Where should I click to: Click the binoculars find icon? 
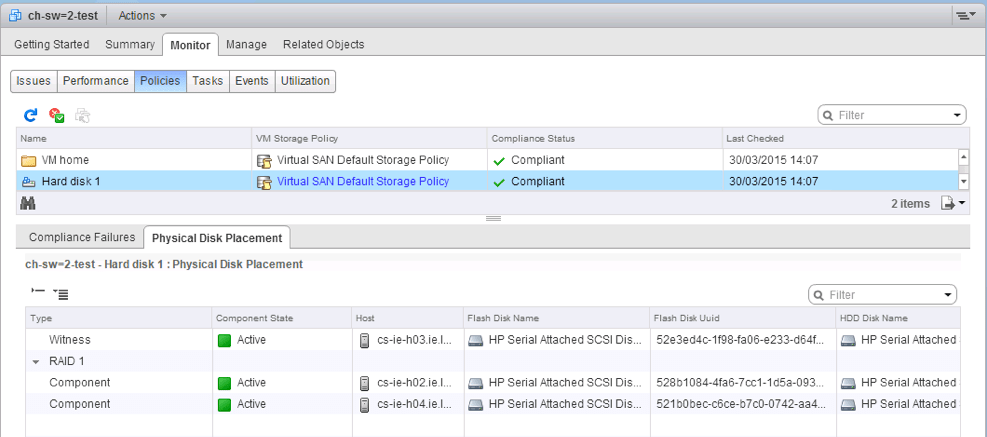click(x=29, y=203)
